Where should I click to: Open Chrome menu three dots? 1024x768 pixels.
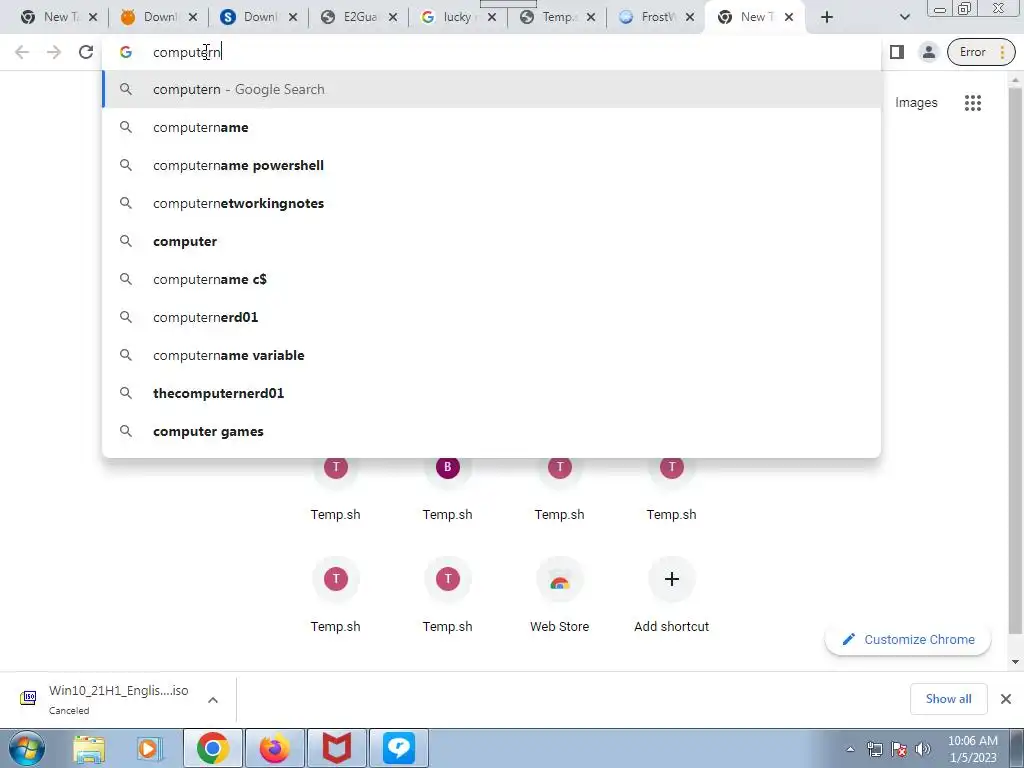(1002, 52)
